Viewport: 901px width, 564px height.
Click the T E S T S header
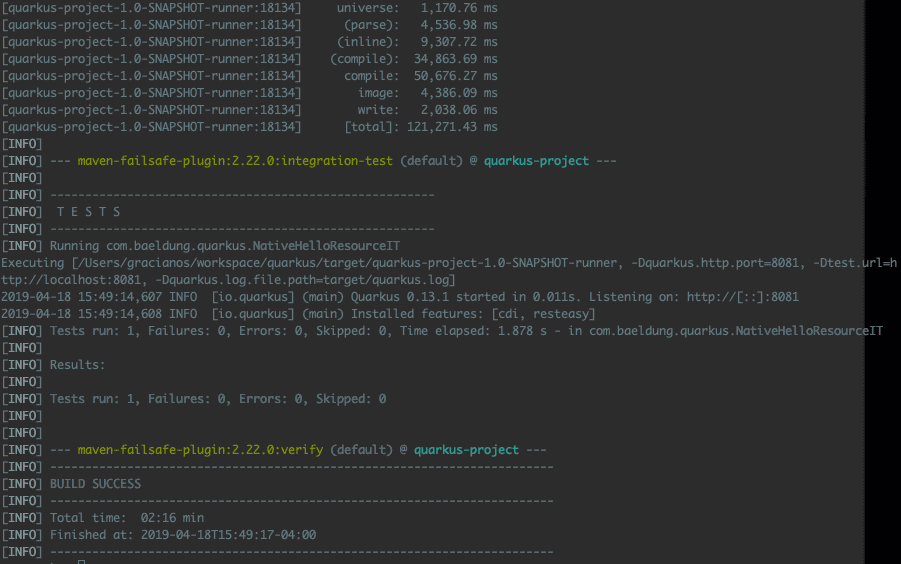click(x=88, y=212)
